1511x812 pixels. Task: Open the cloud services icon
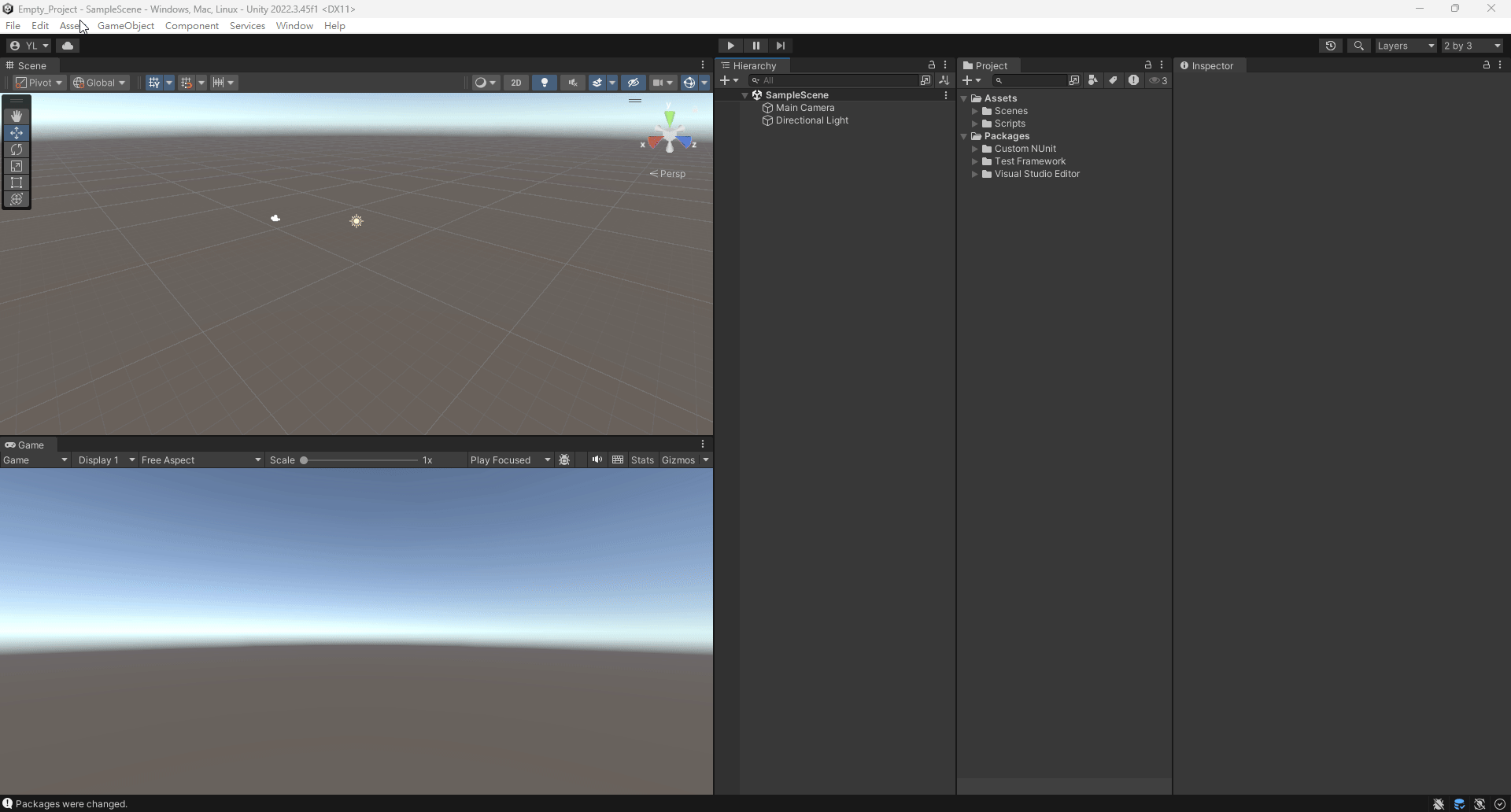point(68,46)
